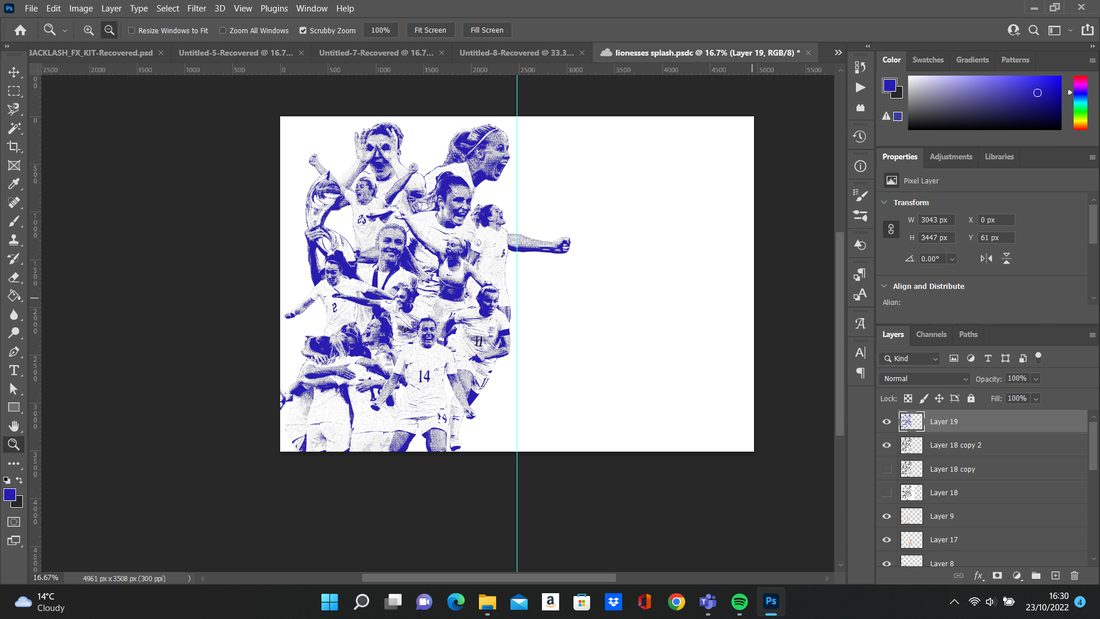Hide Layer 18 copy 2
Screen dimensions: 1100x619
click(887, 446)
